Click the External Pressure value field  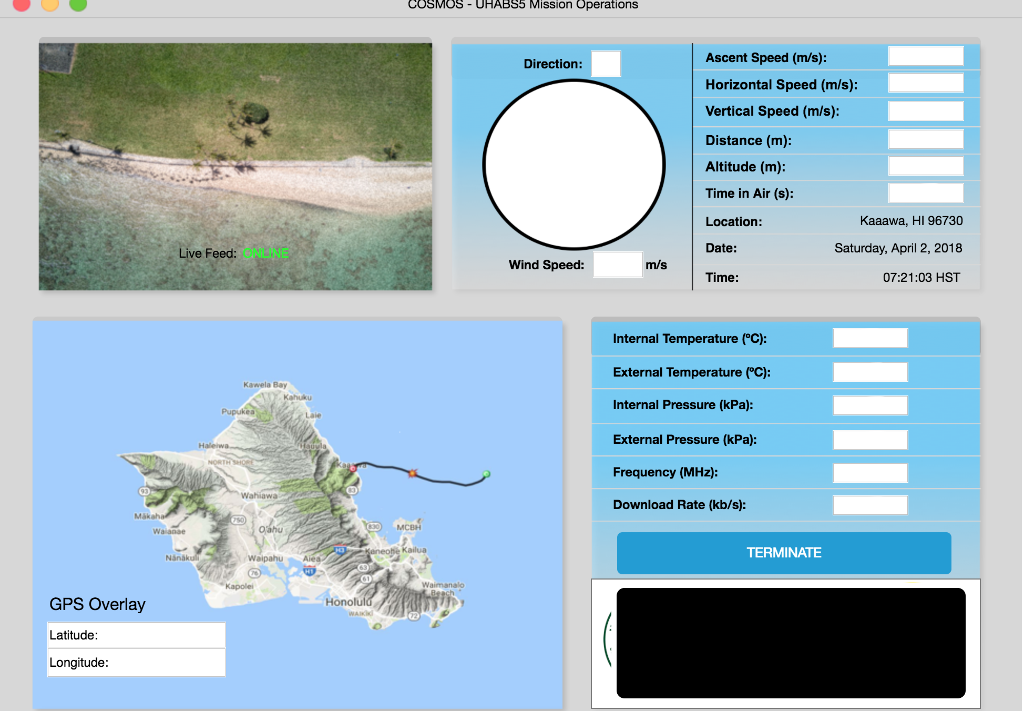coord(869,439)
